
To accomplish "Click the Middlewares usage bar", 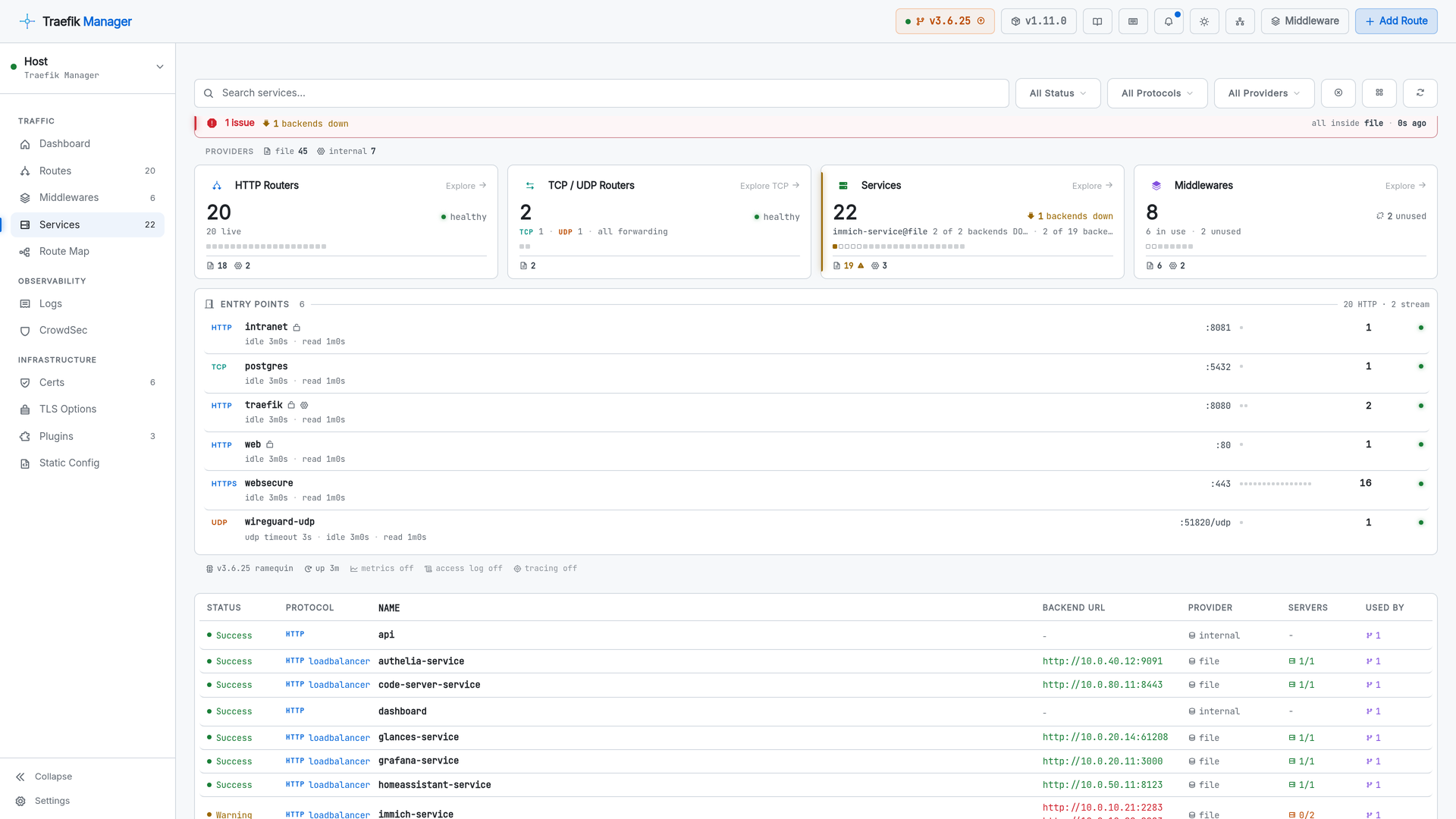I will [1169, 246].
